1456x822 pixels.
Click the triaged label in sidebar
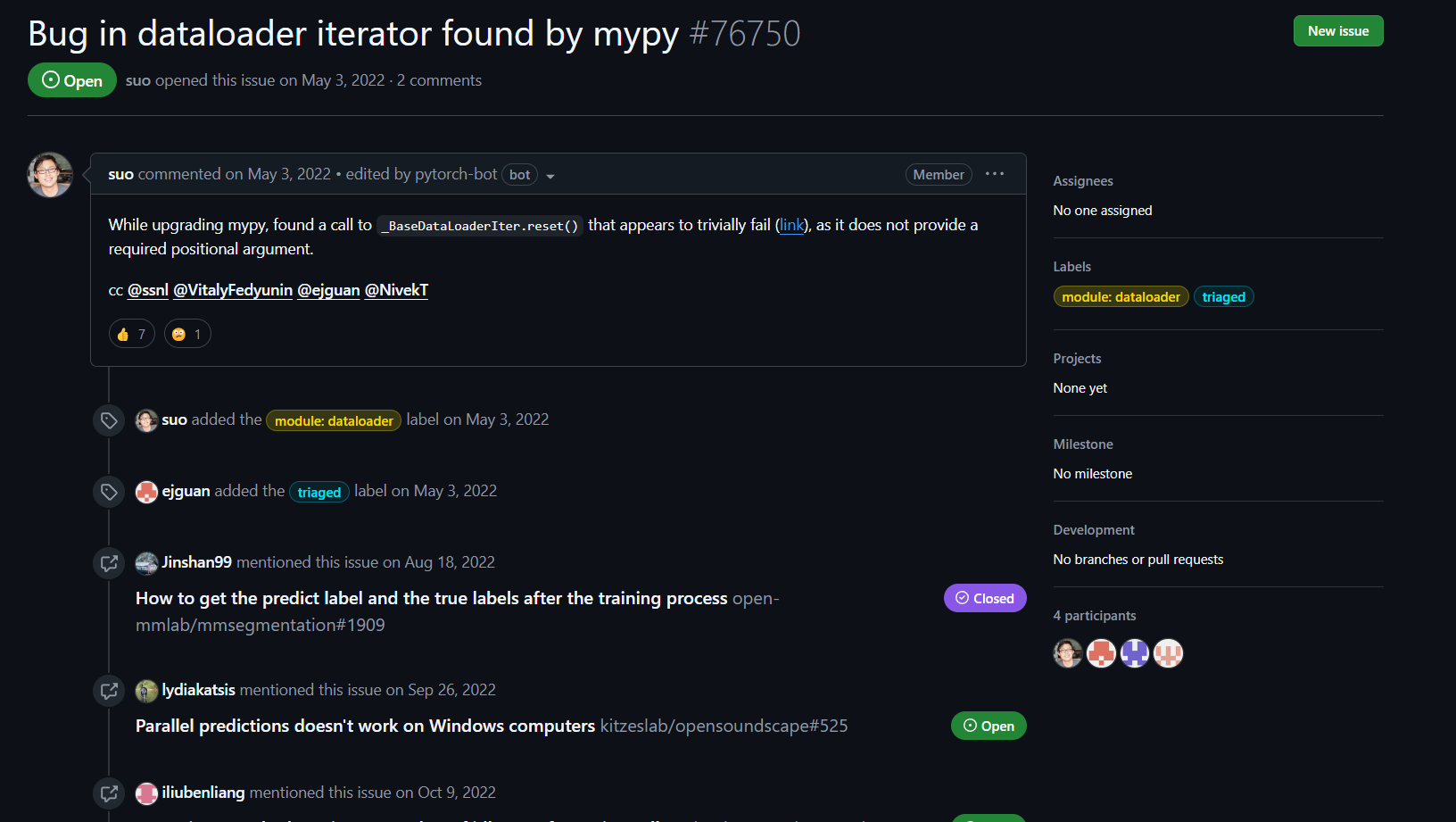(1223, 297)
